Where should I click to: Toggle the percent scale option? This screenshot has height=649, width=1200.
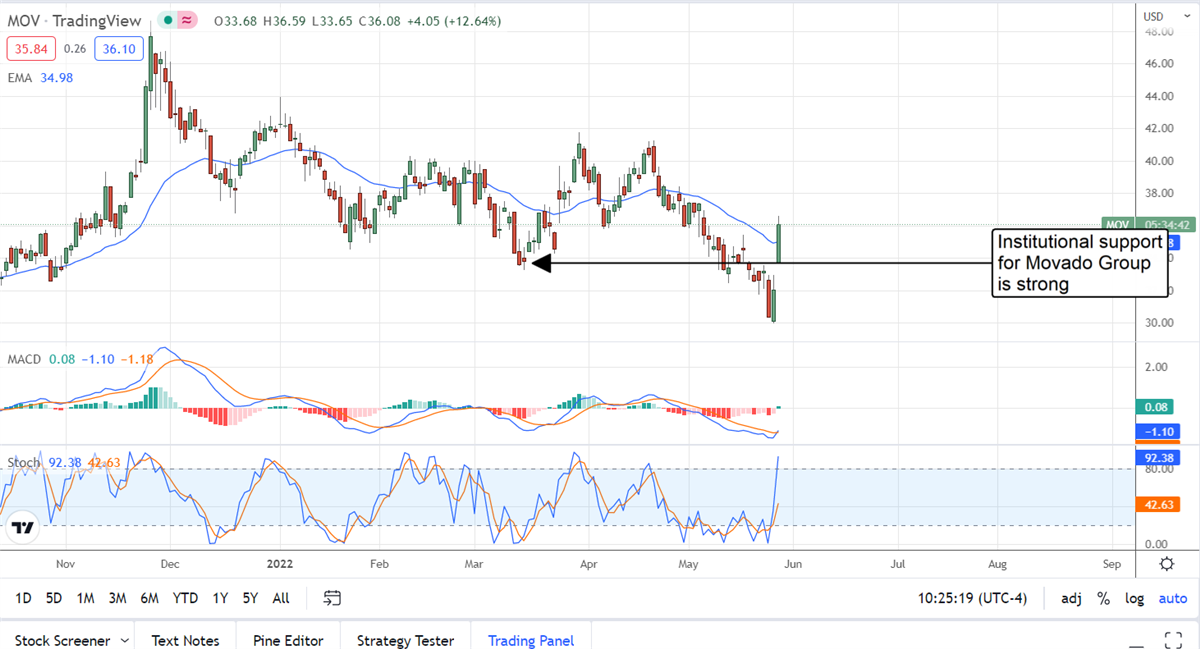tap(1104, 598)
